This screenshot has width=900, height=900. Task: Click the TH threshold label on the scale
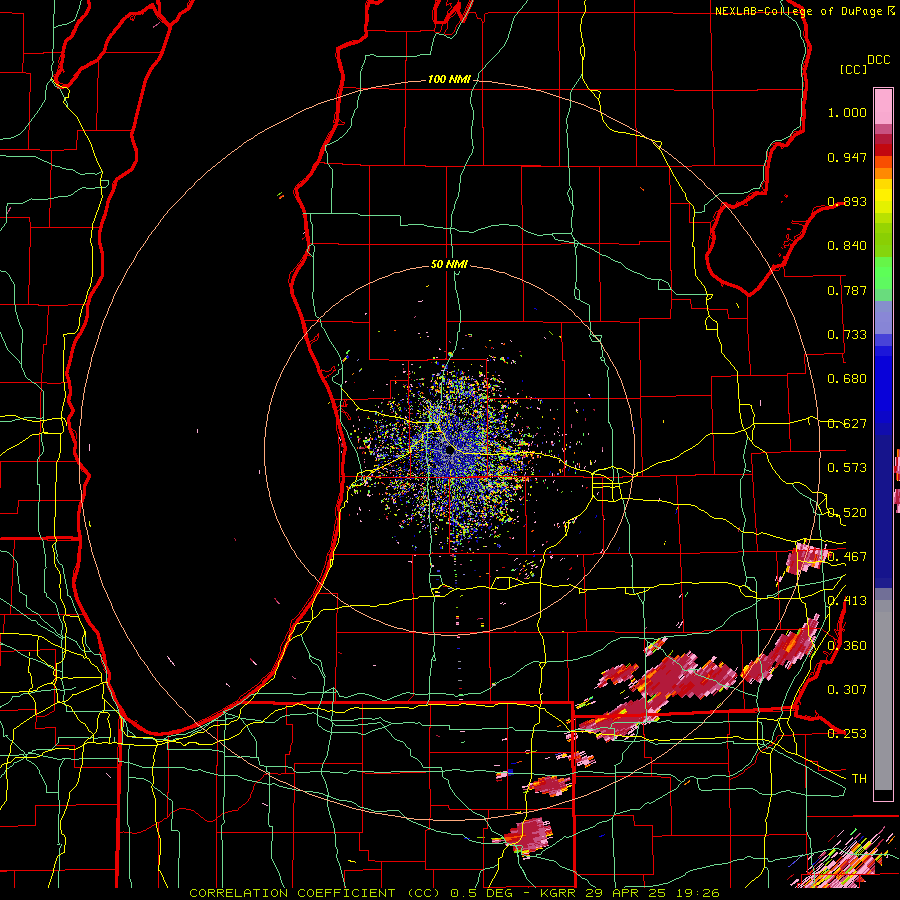859,779
